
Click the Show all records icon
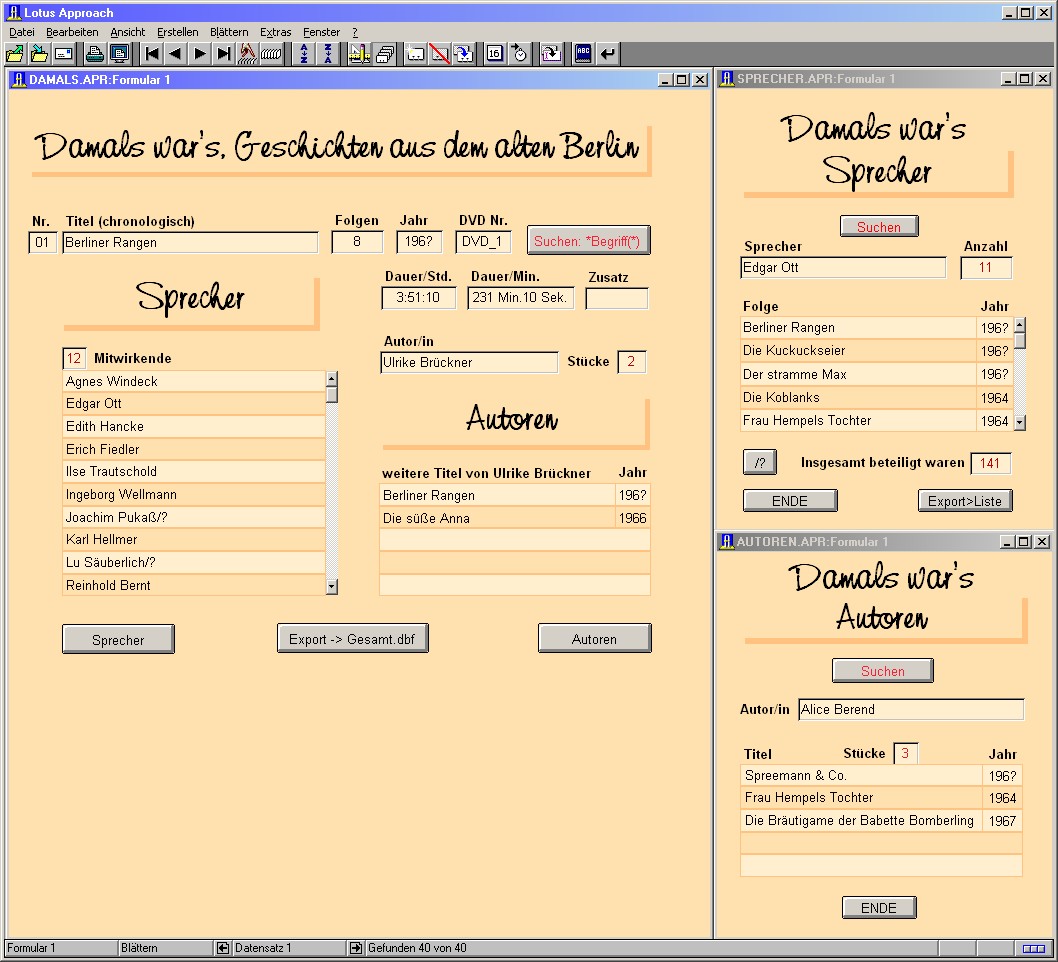tap(271, 54)
